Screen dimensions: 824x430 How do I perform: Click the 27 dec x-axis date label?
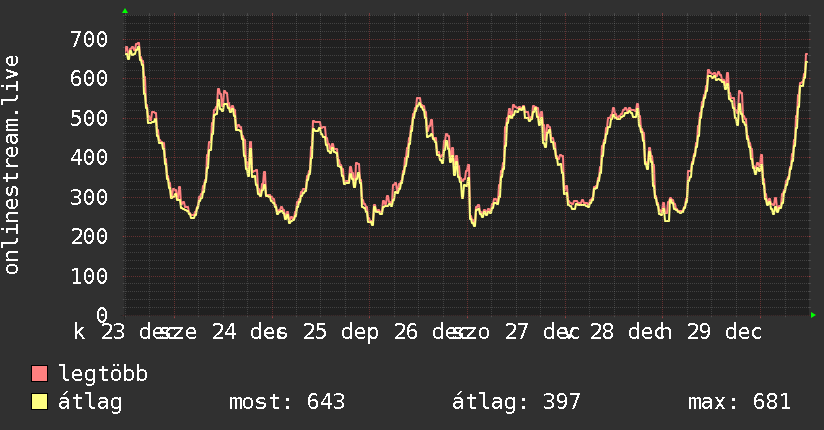click(x=542, y=332)
